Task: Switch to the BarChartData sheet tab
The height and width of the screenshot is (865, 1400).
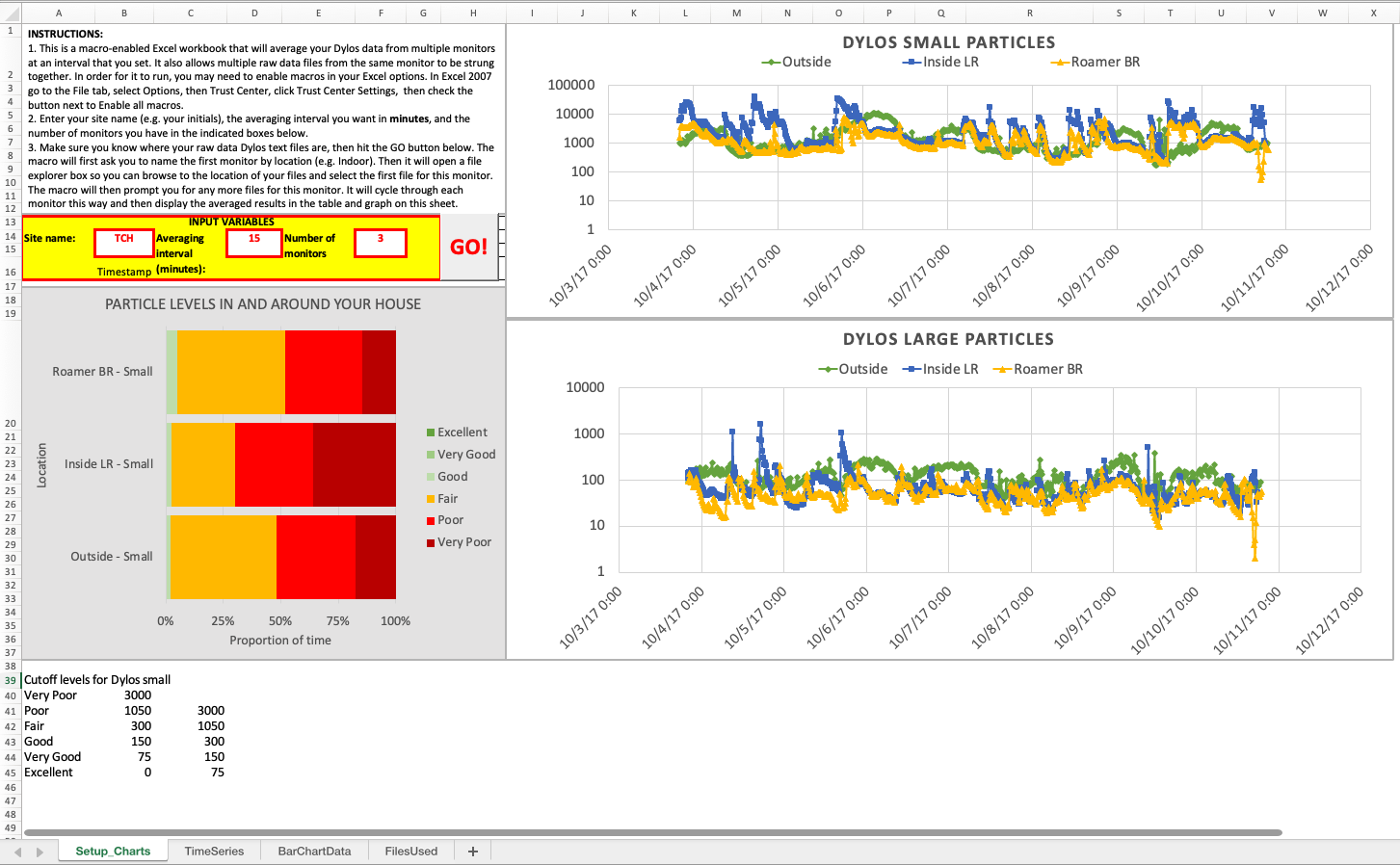Action: click(314, 852)
